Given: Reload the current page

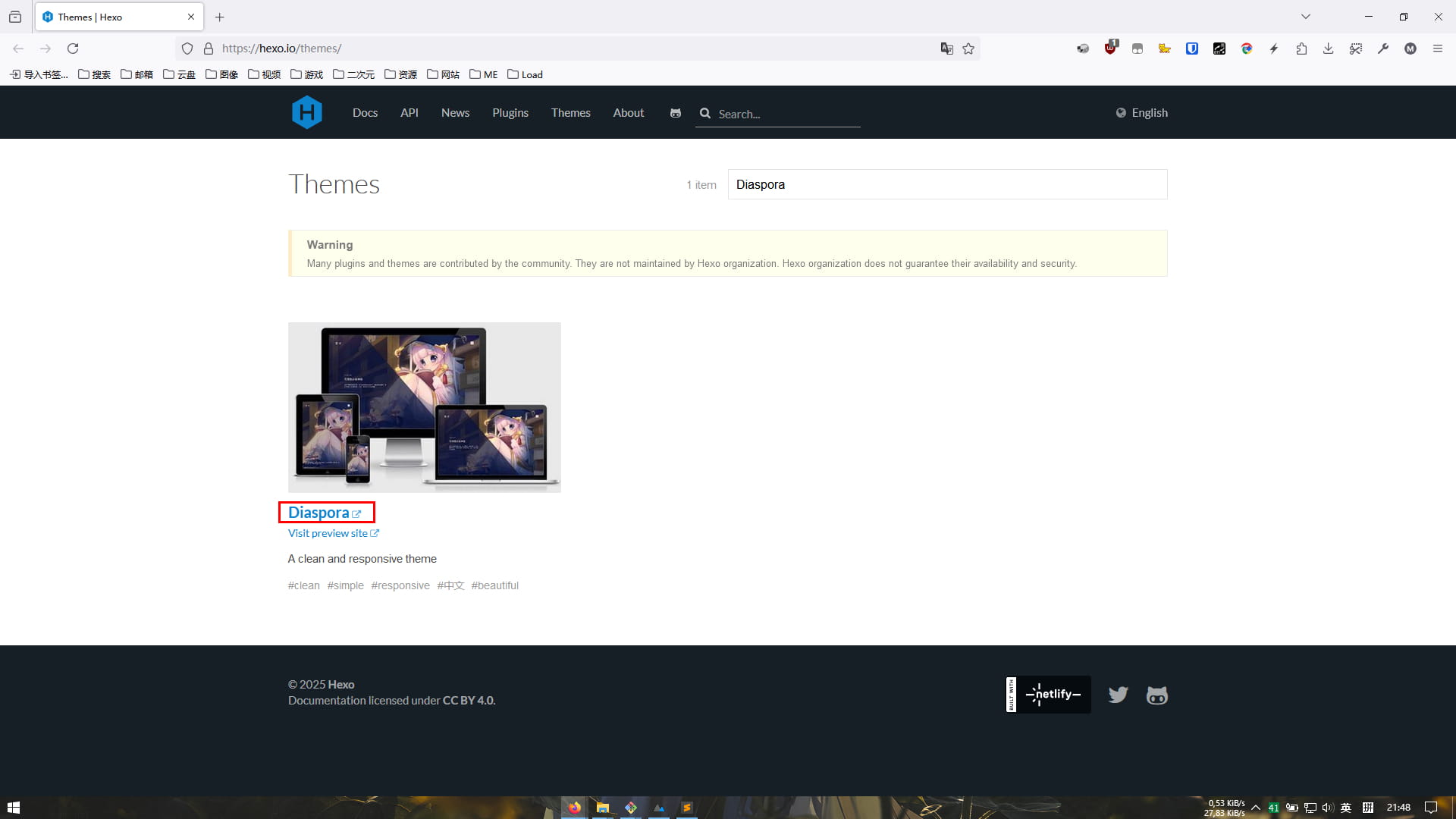Looking at the screenshot, I should coord(73,49).
